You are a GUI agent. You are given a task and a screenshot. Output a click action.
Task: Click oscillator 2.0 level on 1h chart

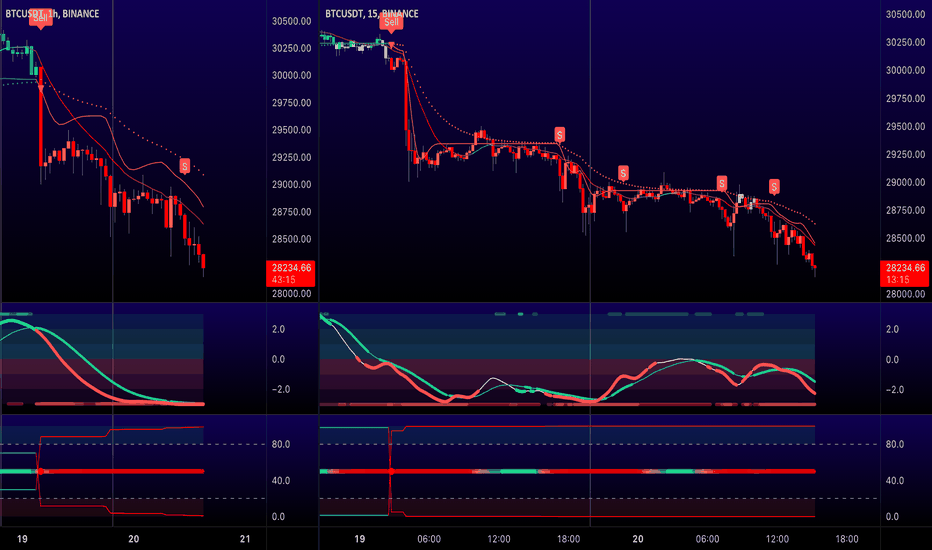coord(278,329)
